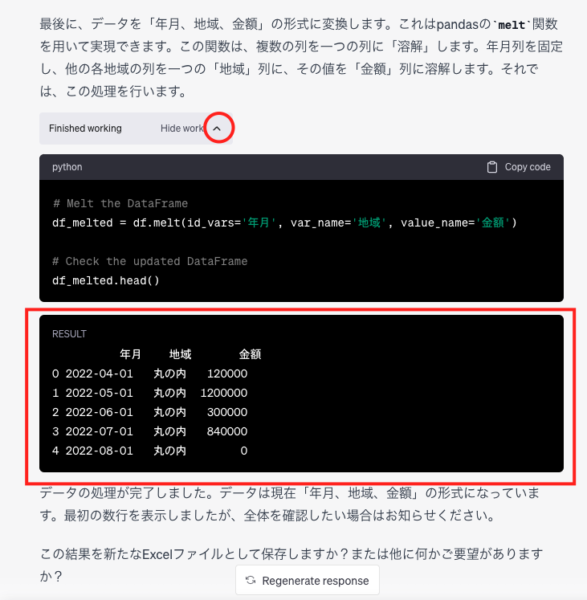
Task: Click the Hide work label
Action: pyautogui.click(x=181, y=129)
